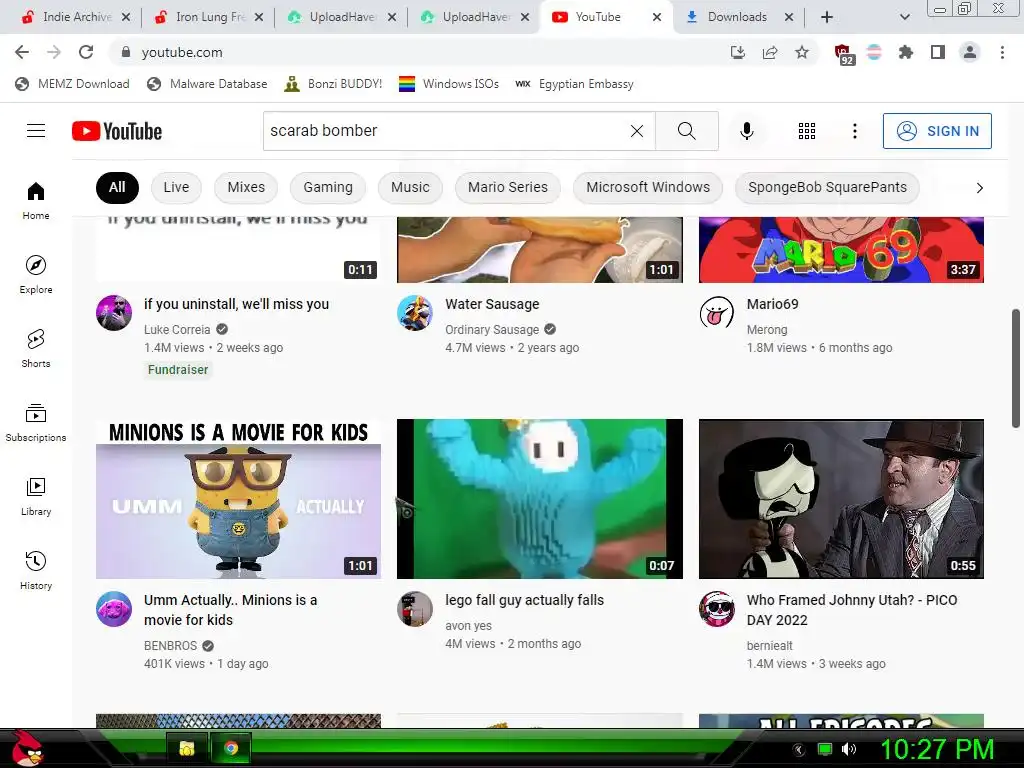This screenshot has height=768, width=1024.
Task: Select the Music filter chip
Action: [410, 187]
